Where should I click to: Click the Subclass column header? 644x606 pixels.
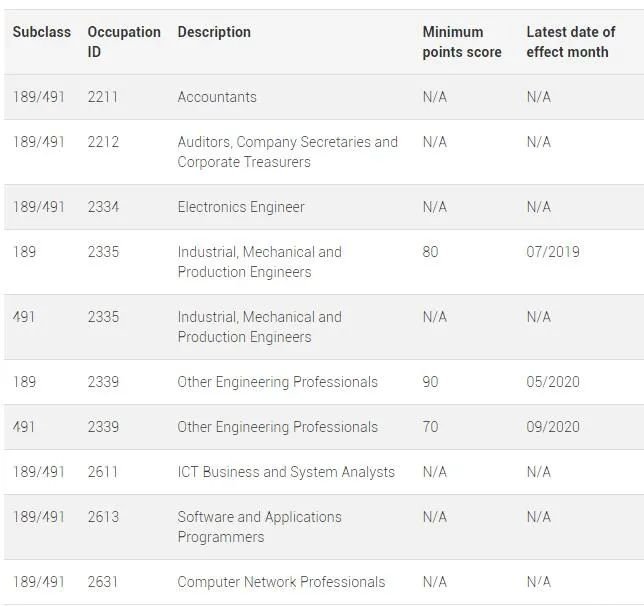41,32
